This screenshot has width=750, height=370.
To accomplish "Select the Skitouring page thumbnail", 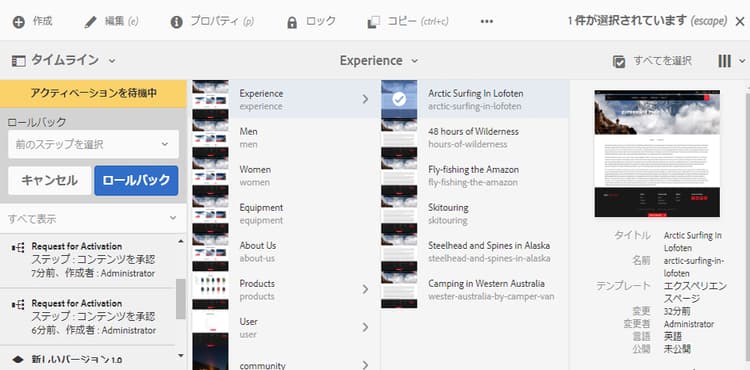I will 399,214.
